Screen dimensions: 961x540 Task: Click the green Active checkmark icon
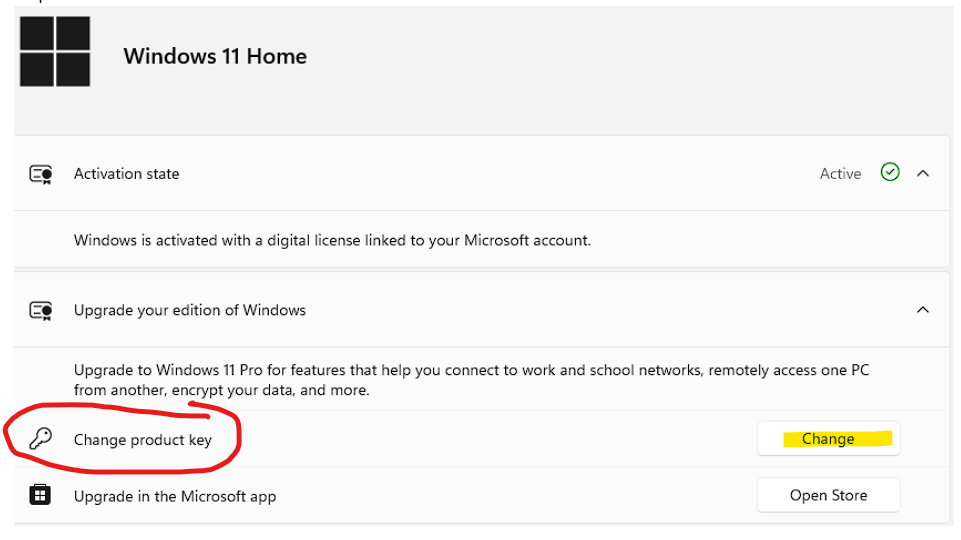click(890, 172)
